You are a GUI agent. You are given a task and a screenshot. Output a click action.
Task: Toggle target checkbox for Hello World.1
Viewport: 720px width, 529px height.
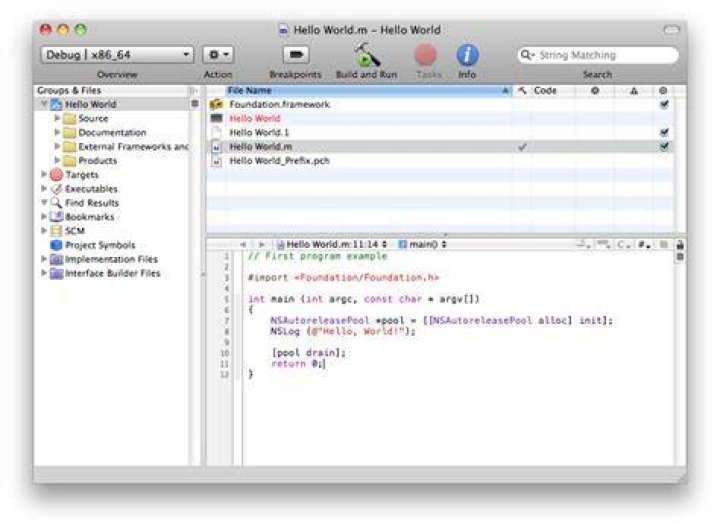[664, 132]
